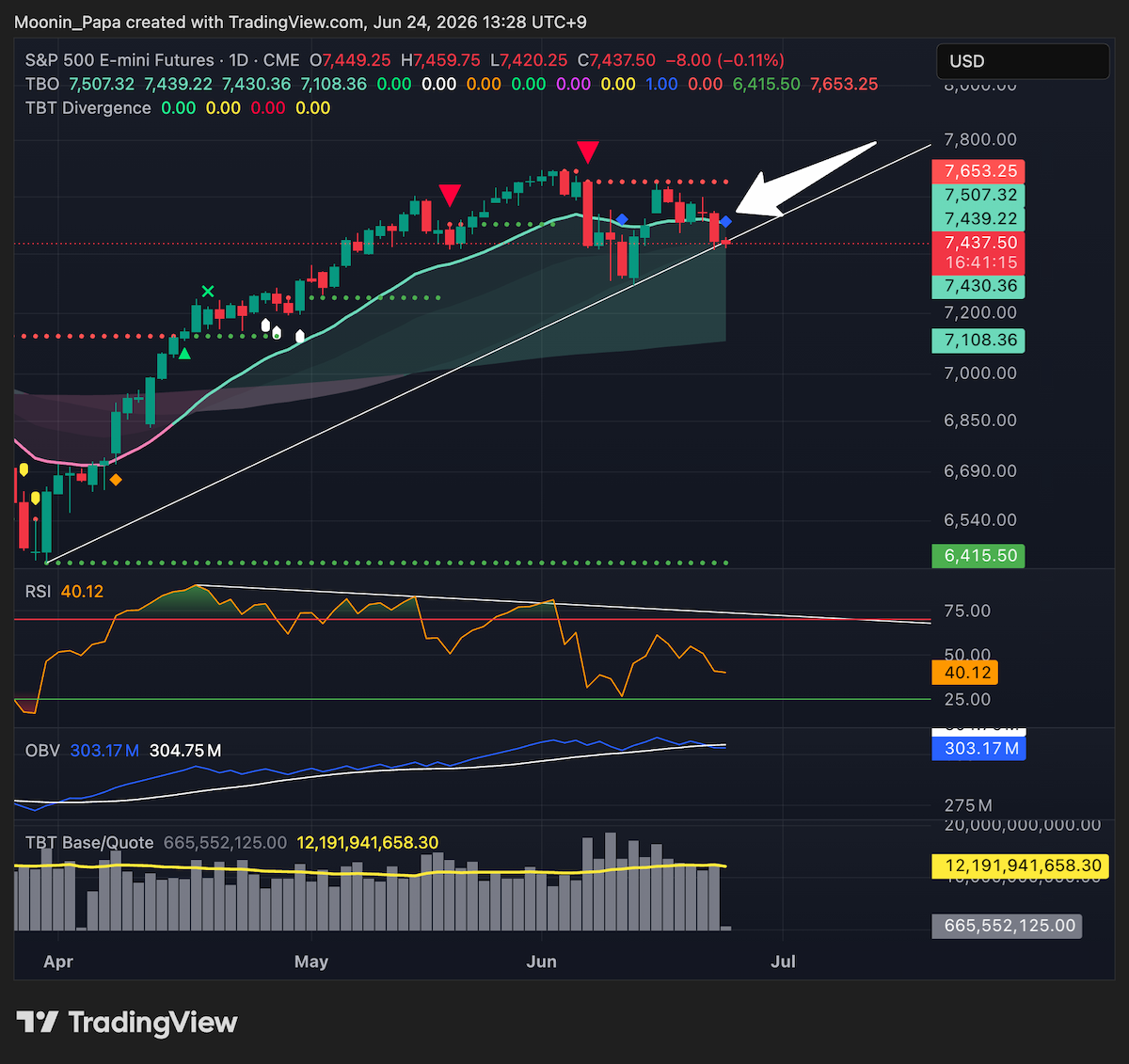The image size is (1129, 1064).
Task: Click Jul on the time axis
Action: (x=783, y=961)
